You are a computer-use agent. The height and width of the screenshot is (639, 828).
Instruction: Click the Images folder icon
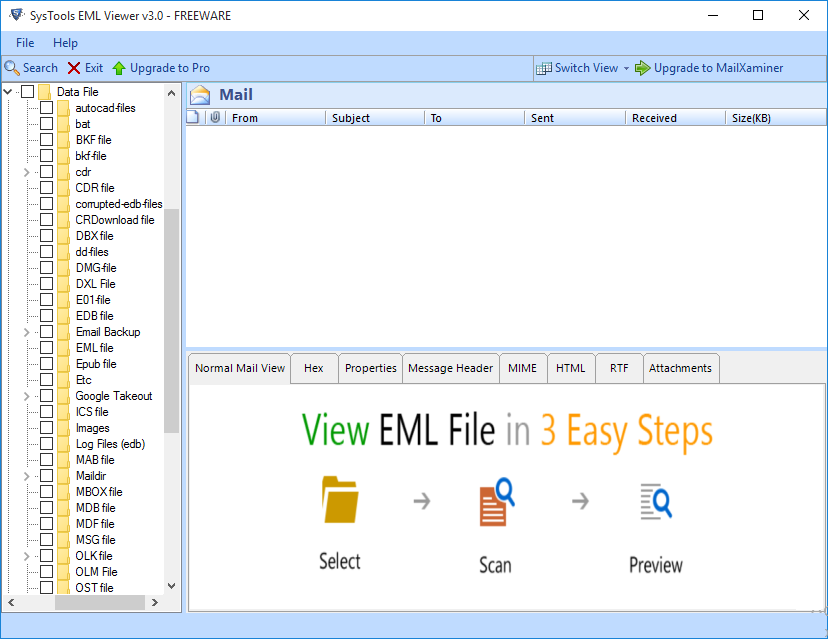(63, 428)
